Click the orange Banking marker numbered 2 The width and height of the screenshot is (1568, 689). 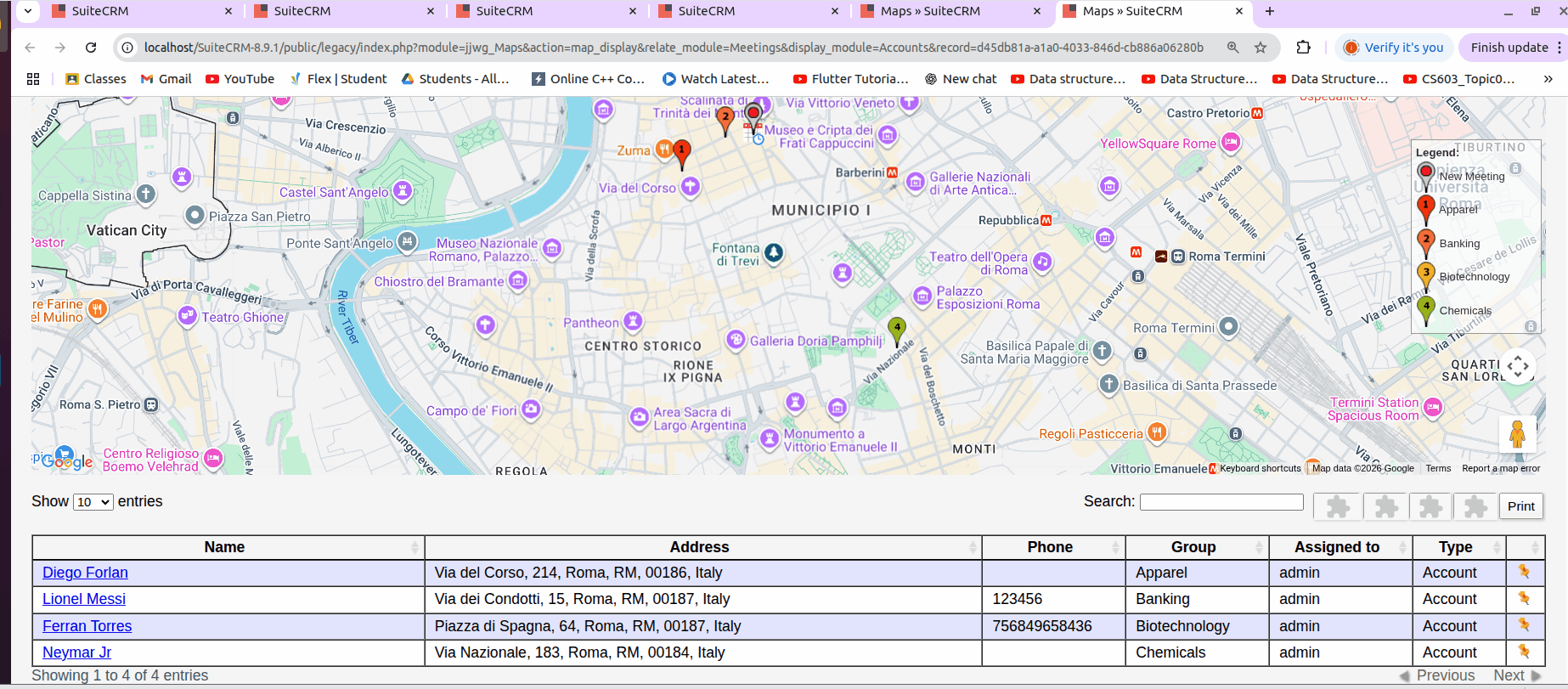click(x=725, y=118)
